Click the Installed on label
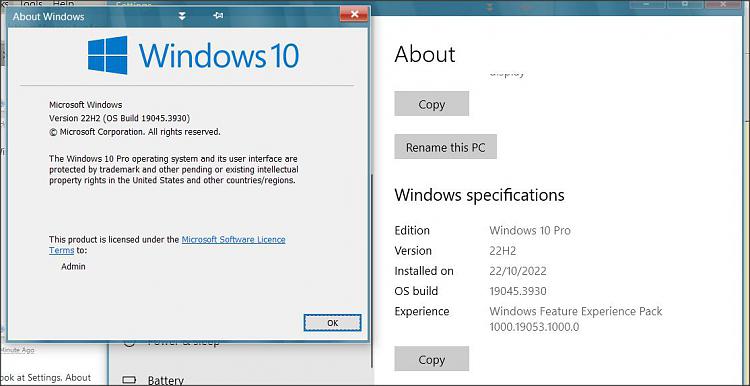The width and height of the screenshot is (750, 386). tap(424, 271)
